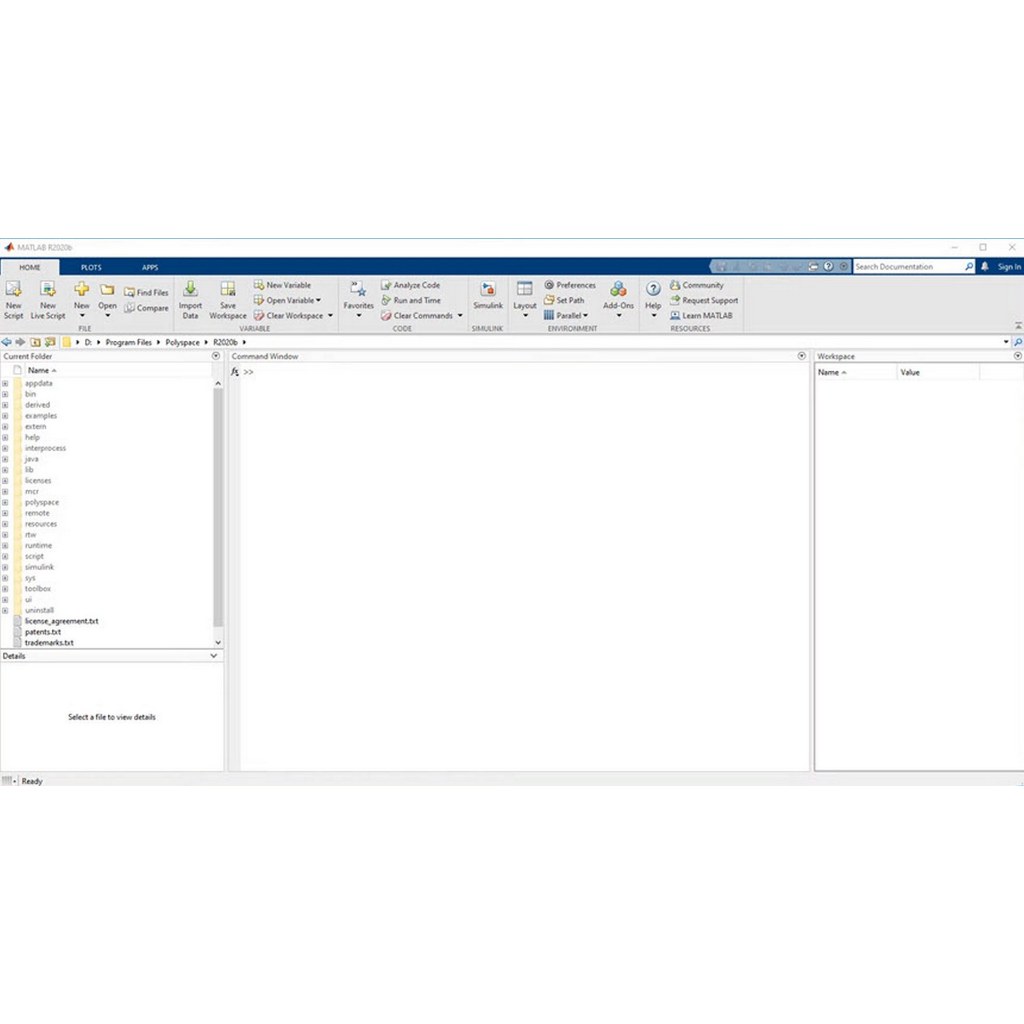Click inside Search Documentation field
1024x1024 pixels.
pos(910,266)
